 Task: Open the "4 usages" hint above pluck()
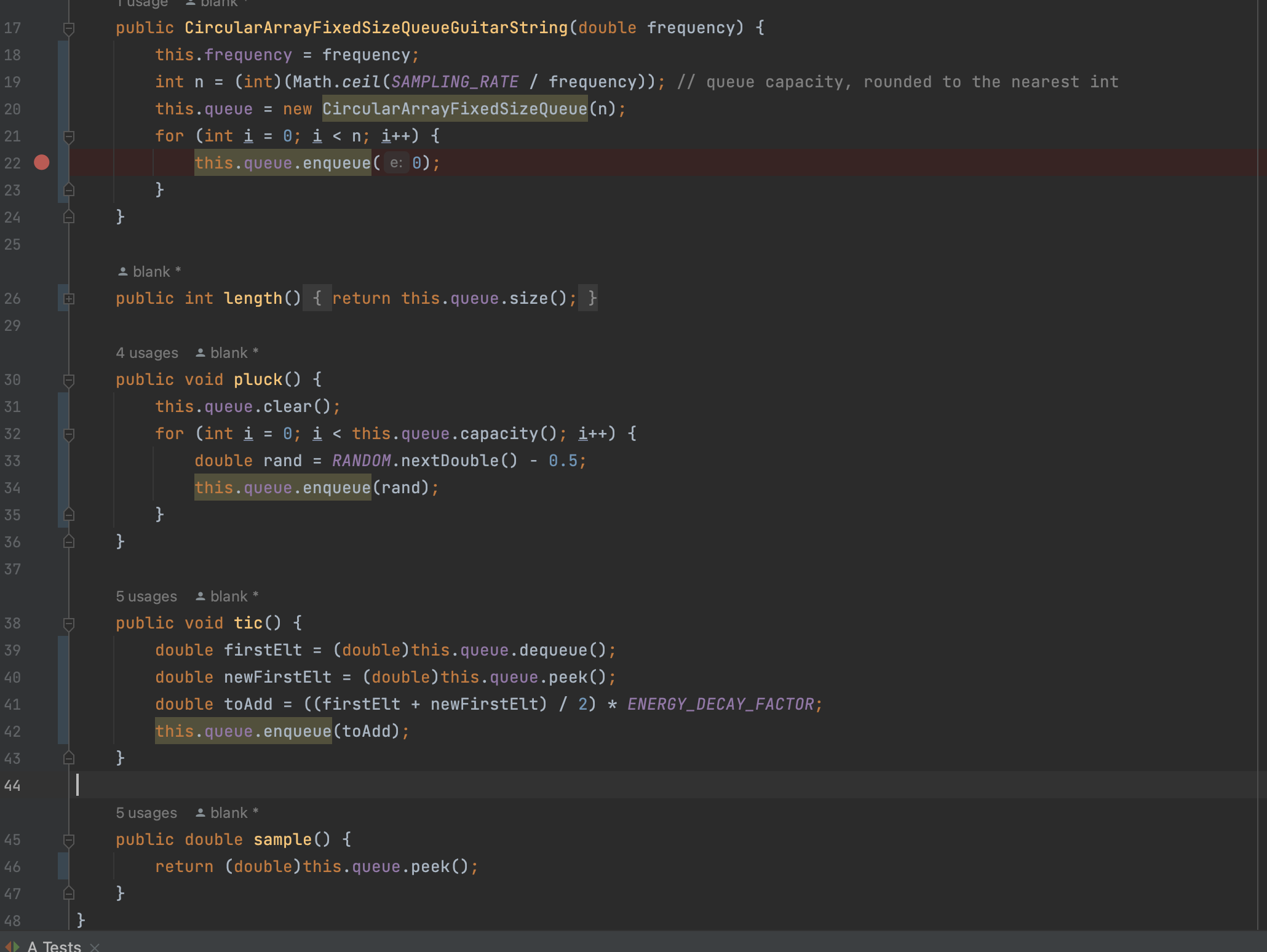(x=146, y=353)
